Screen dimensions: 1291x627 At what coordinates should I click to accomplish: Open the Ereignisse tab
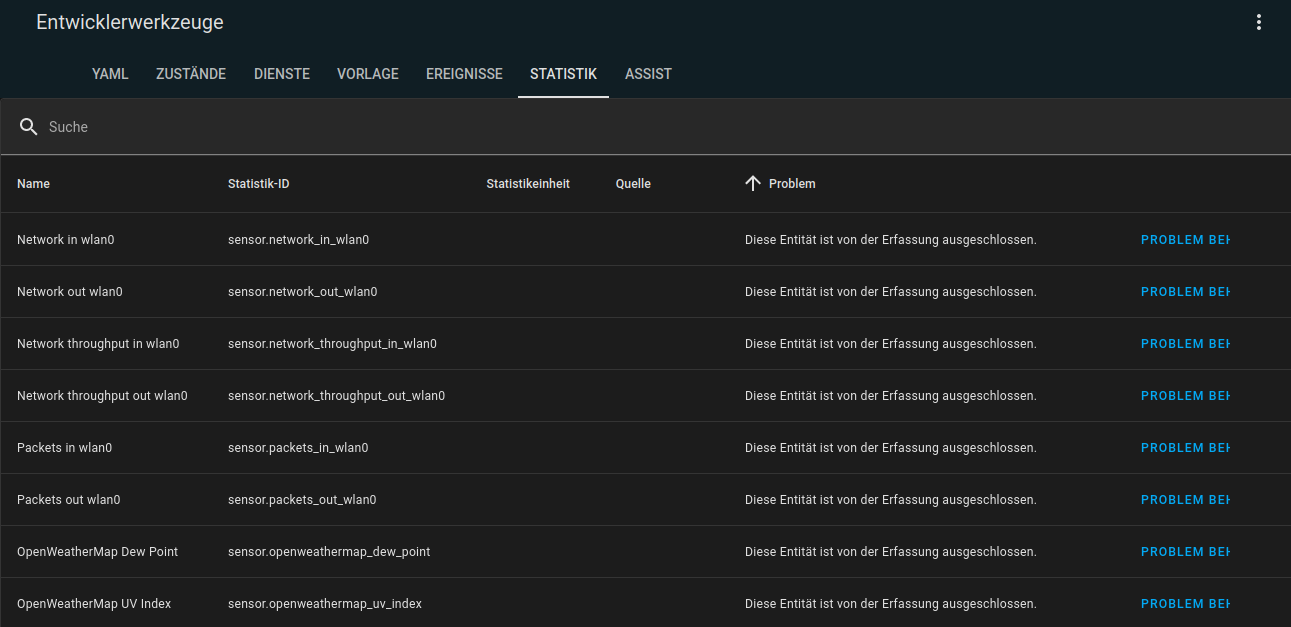(464, 74)
